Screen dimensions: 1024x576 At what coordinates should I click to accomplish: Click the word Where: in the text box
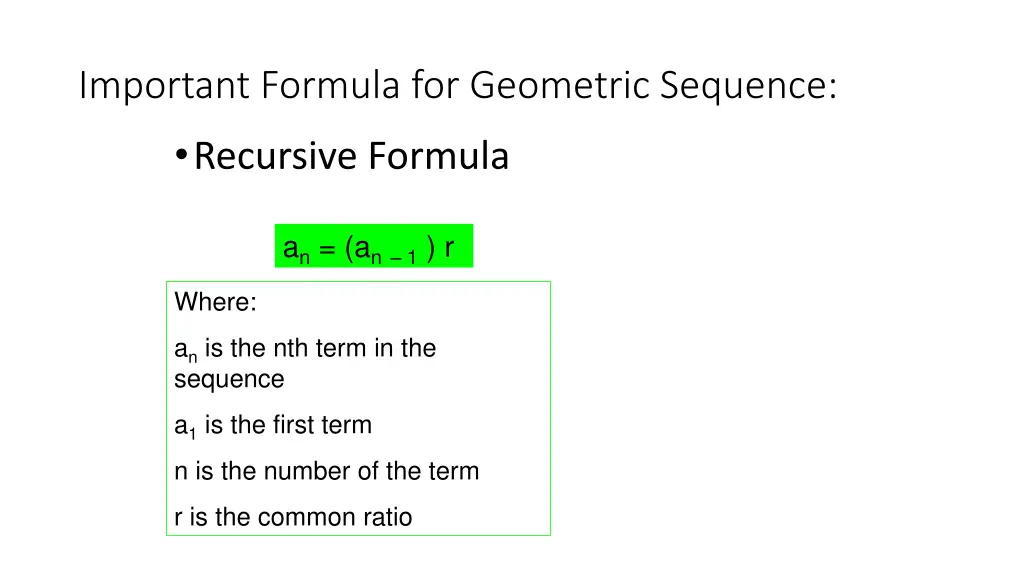[215, 301]
